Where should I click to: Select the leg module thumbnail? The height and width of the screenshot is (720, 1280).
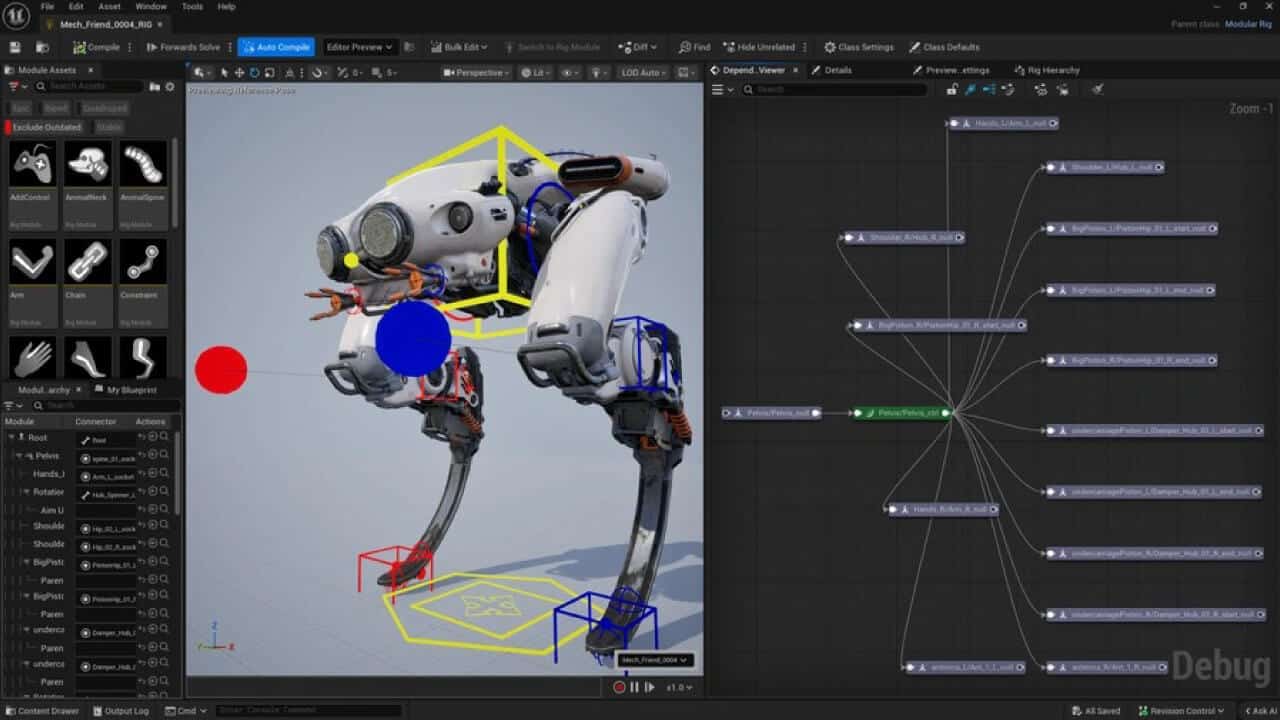(x=143, y=357)
